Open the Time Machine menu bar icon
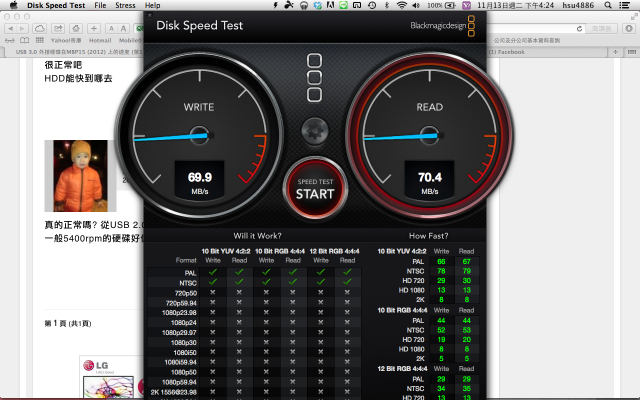Image resolution: width=640 pixels, height=400 pixels. (x=372, y=5)
